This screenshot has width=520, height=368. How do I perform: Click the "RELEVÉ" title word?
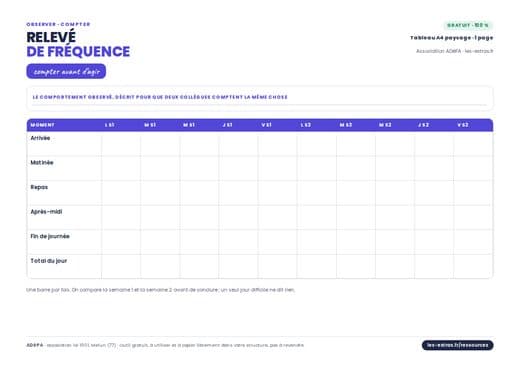(x=51, y=37)
